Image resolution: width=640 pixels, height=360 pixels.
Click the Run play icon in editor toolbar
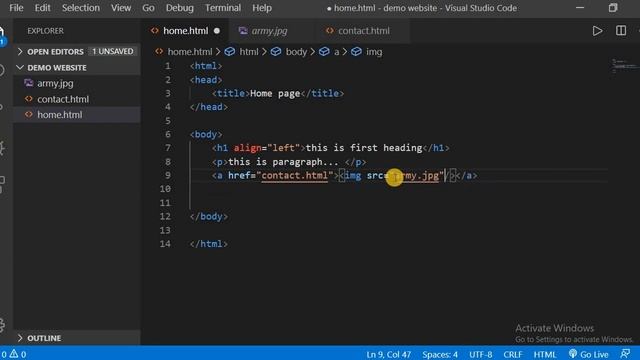pyautogui.click(x=597, y=31)
